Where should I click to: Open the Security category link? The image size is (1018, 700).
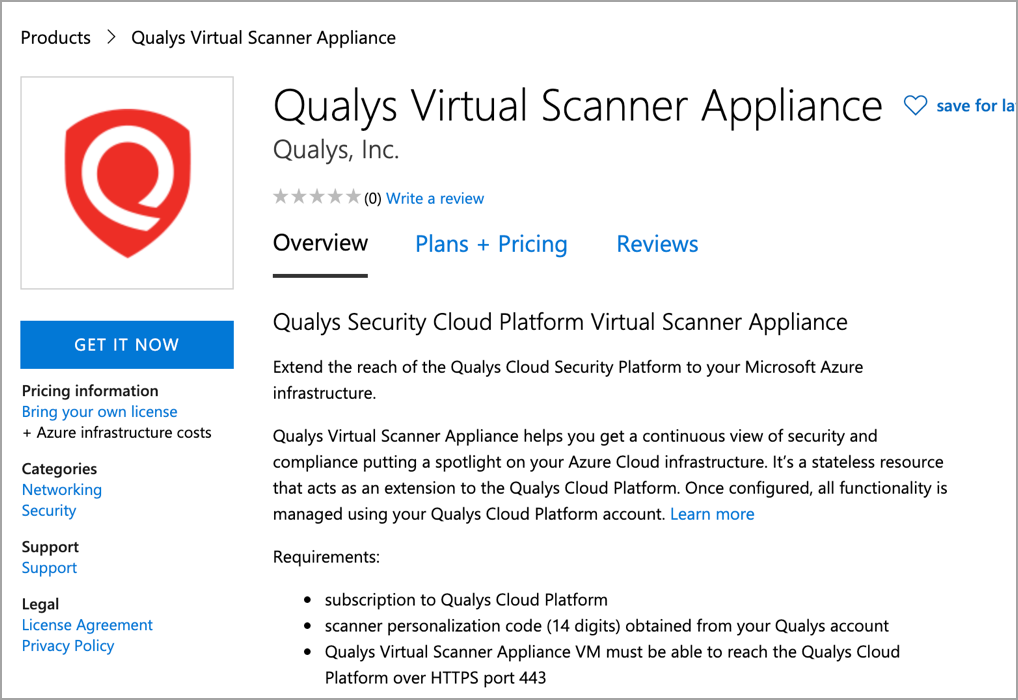click(x=49, y=511)
